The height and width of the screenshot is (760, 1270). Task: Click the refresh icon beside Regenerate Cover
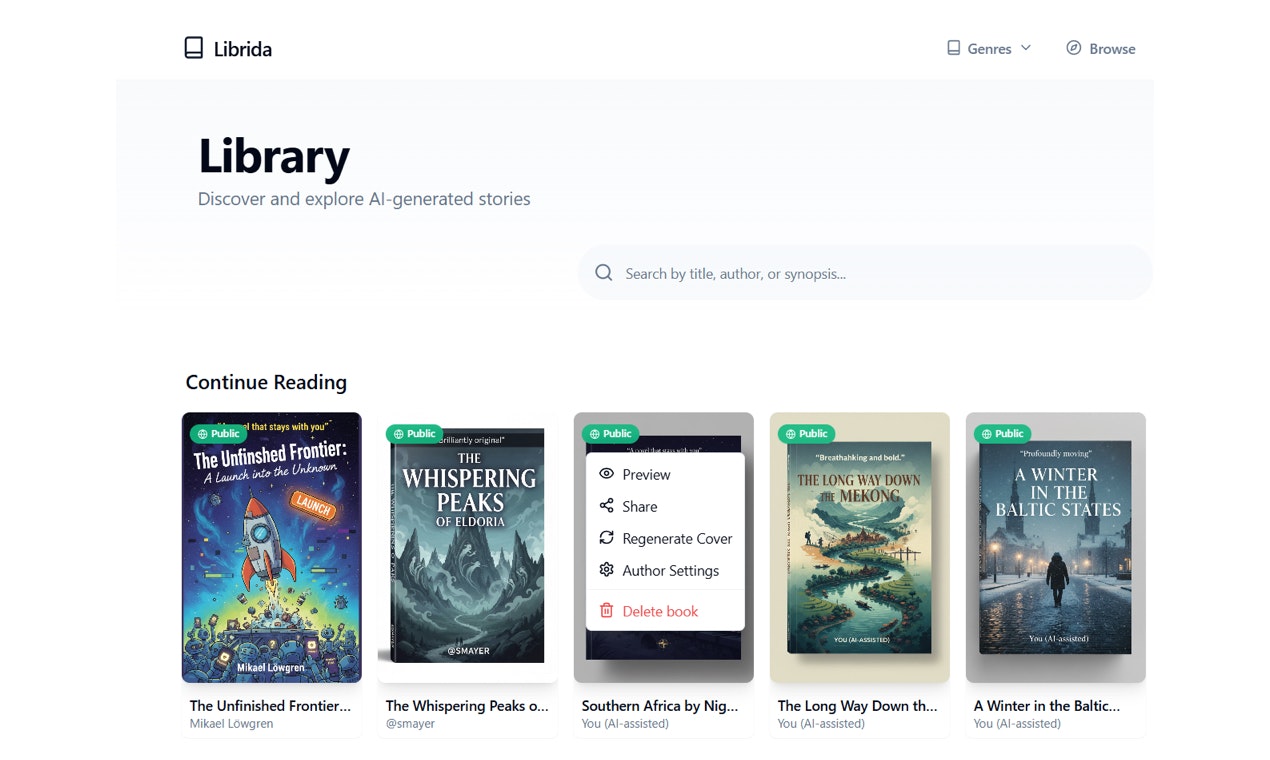[607, 538]
